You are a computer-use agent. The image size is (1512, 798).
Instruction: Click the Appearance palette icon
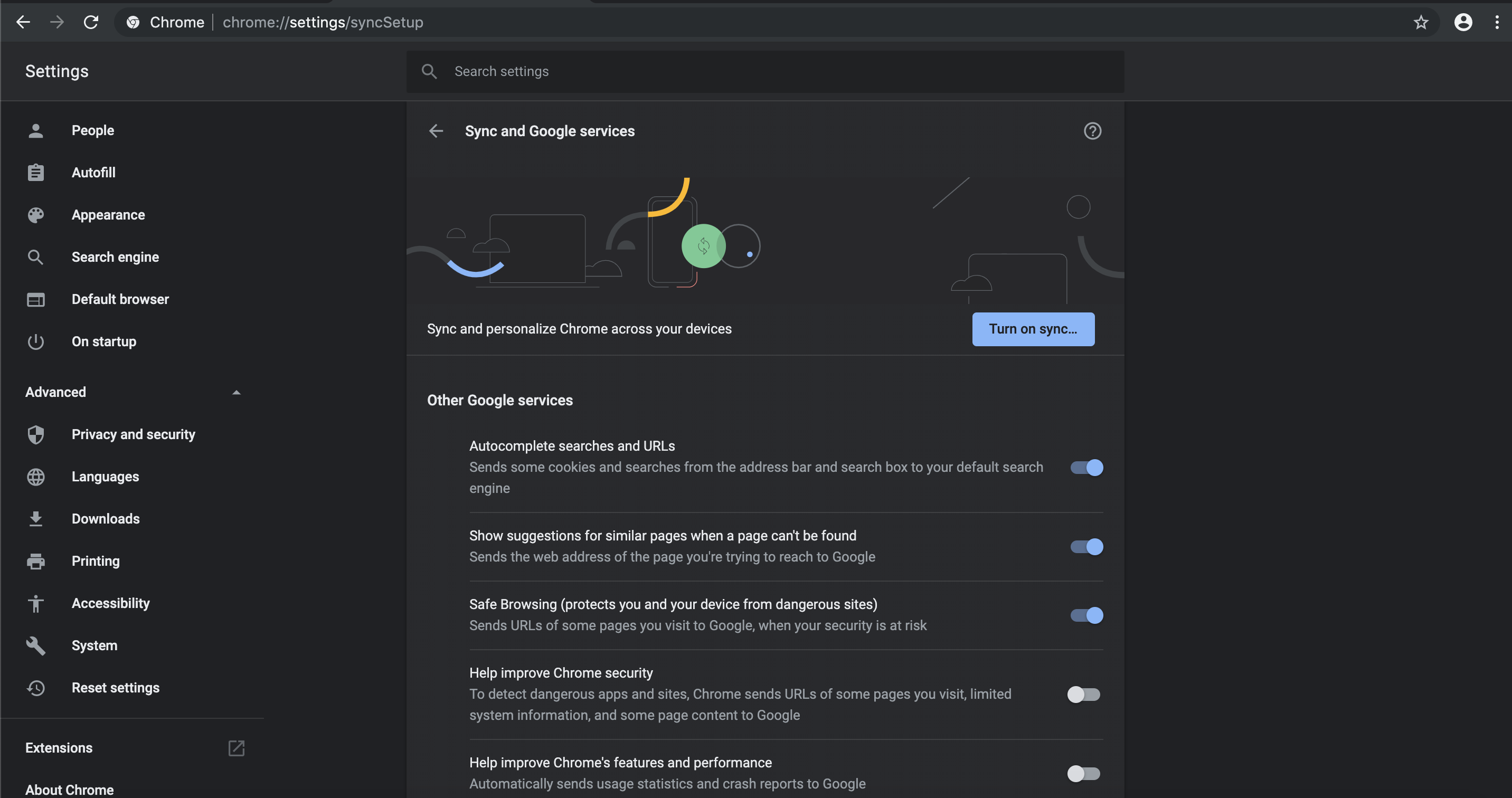(x=36, y=215)
